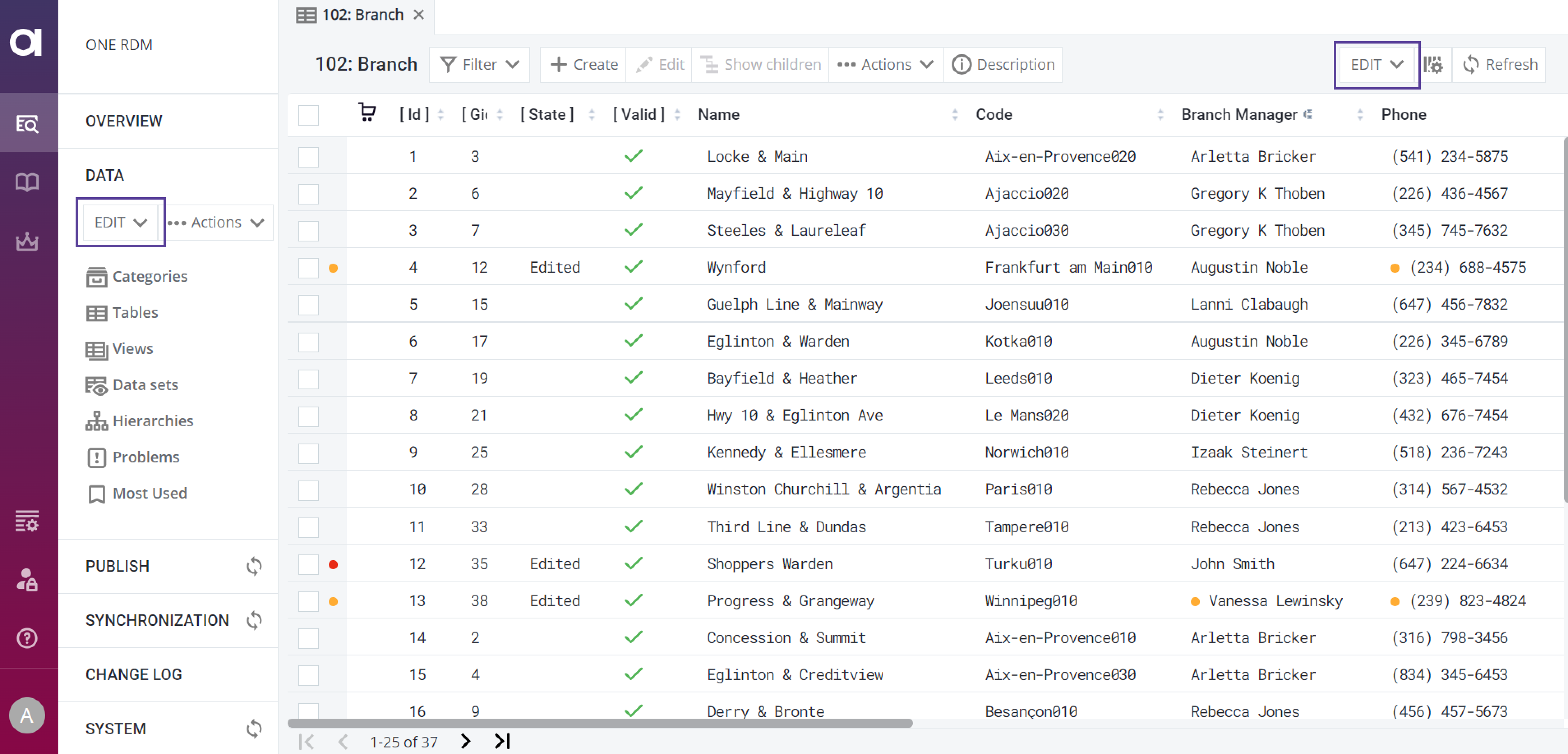The height and width of the screenshot is (754, 1568).
Task: Refresh the PUBLISH section status icon
Action: pyautogui.click(x=254, y=566)
